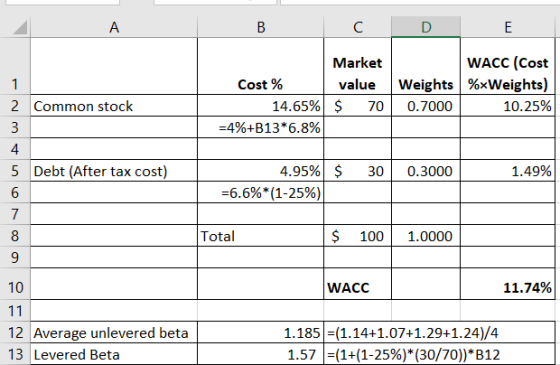Select row 9 header

pos(15,257)
